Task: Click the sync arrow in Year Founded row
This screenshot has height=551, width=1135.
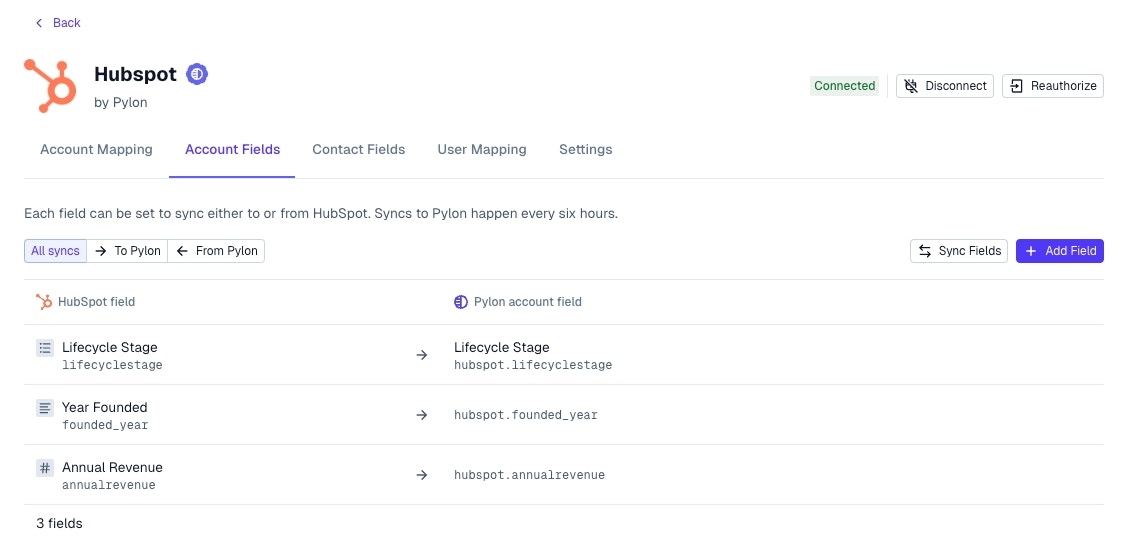Action: point(422,415)
